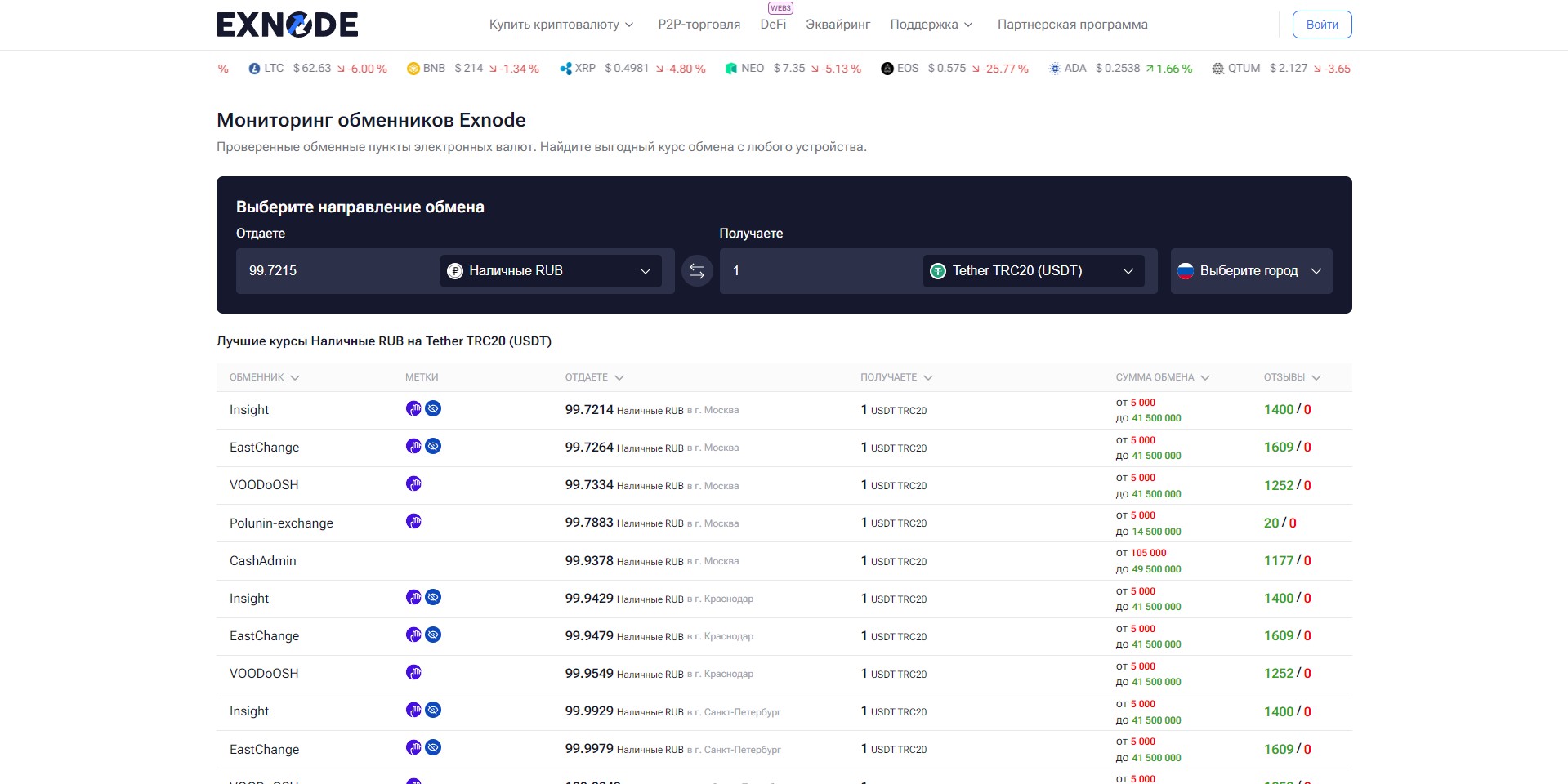Open Партнерская программа page
The image size is (1568, 784).
[x=1073, y=24]
